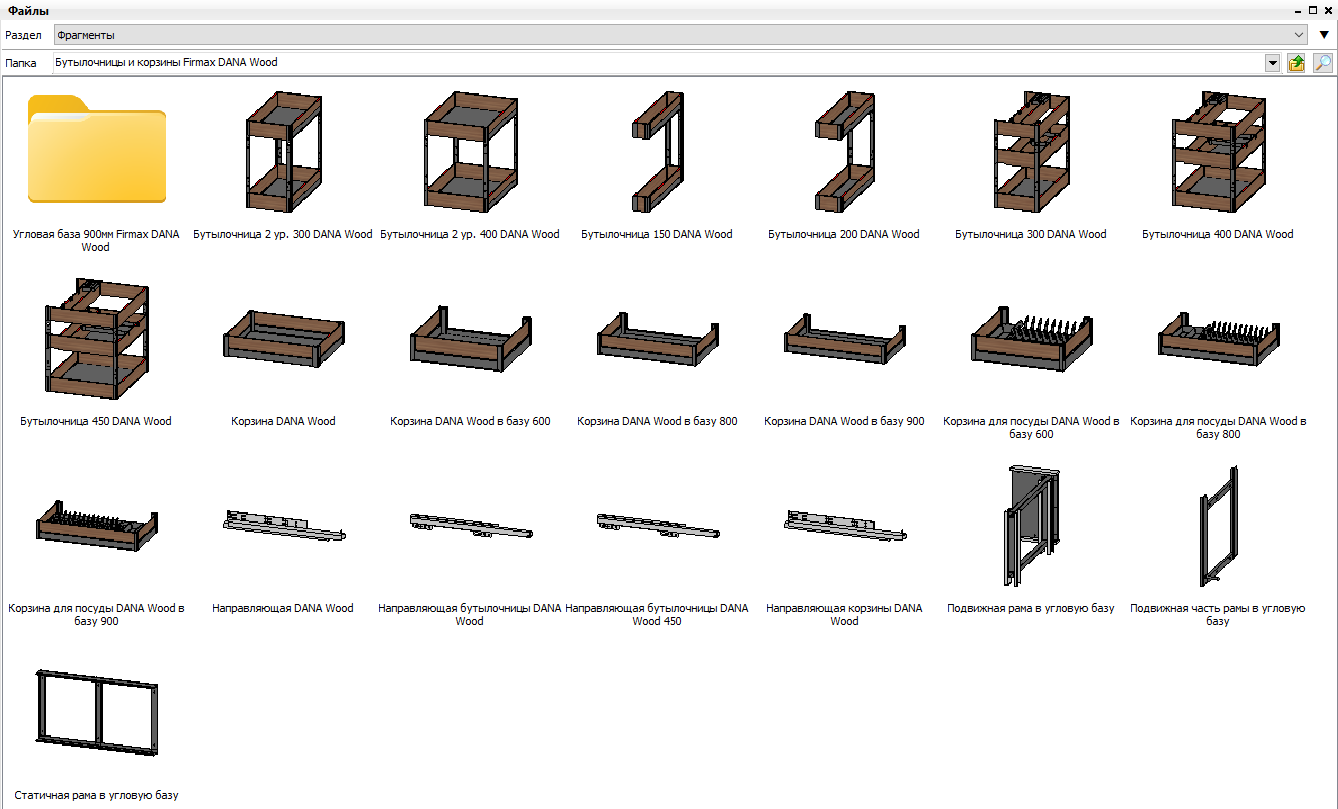Open the panel options black triangle menu
The image size is (1338, 809).
[x=1324, y=35]
